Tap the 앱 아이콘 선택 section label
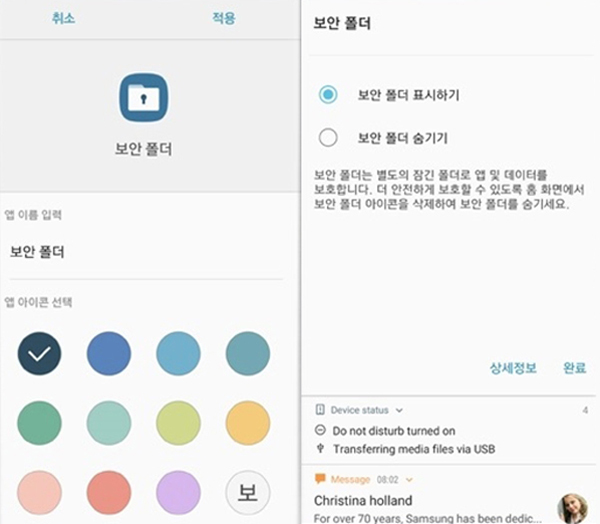This screenshot has height=524, width=600. pyautogui.click(x=38, y=302)
